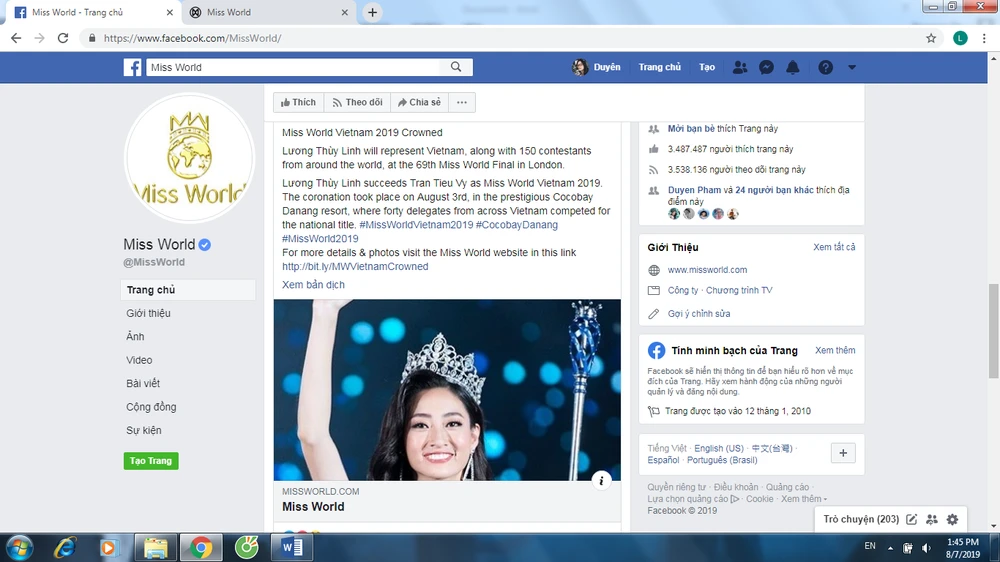Open friend requests icon
This screenshot has height=562, width=1000.
[x=739, y=67]
